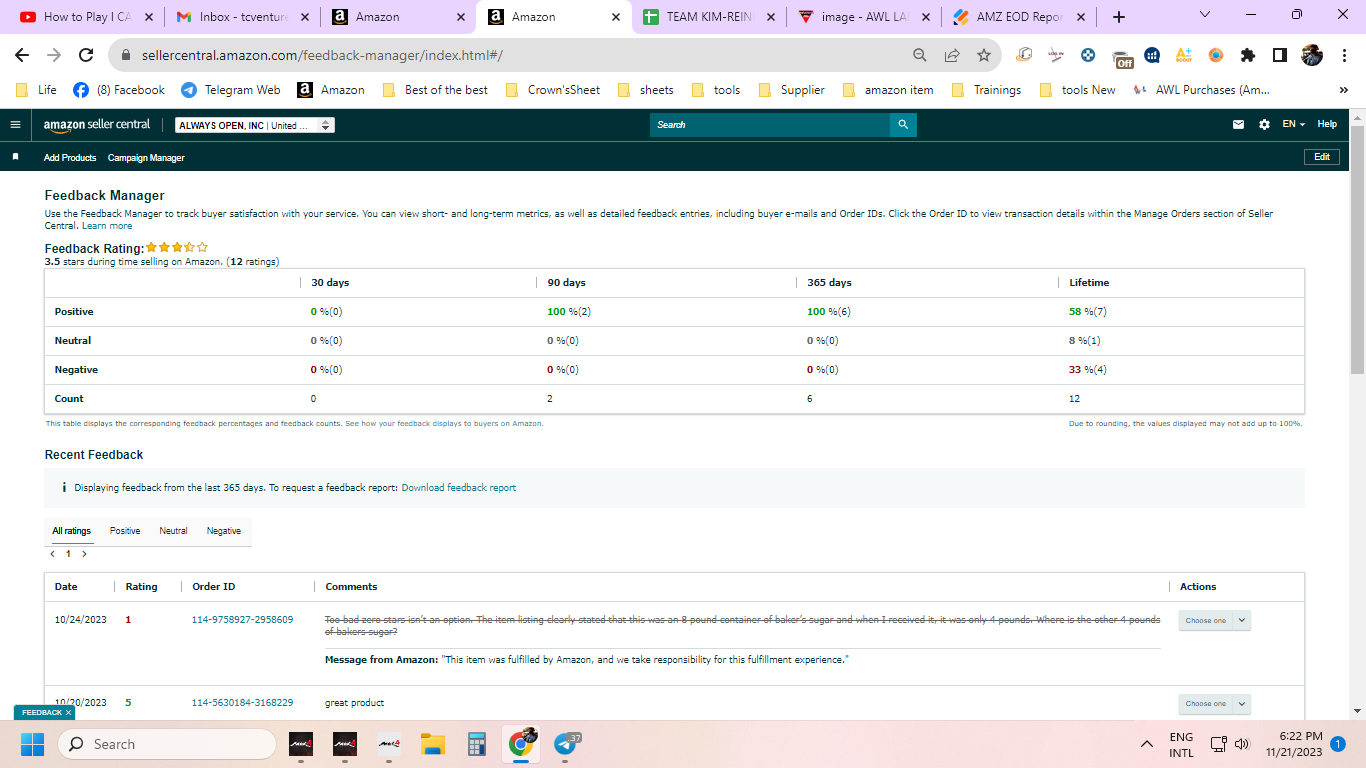Viewport: 1366px width, 768px height.
Task: Open Choose one dropdown for order 114-9758927-2958609
Action: (1214, 621)
